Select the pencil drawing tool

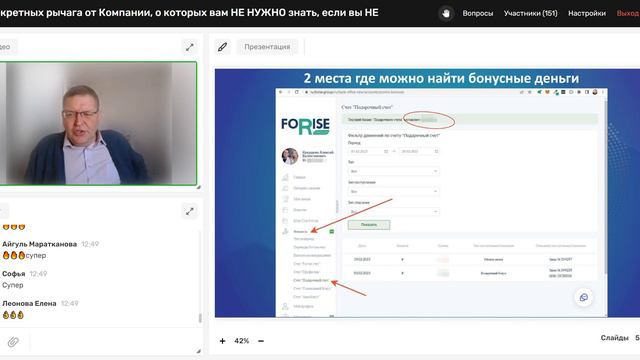(222, 47)
